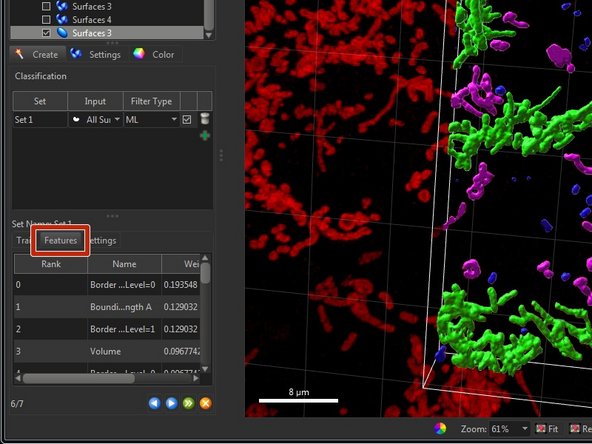Select the Border ...Level=1 feature row
Viewport: 592px width, 444px height.
(107, 329)
